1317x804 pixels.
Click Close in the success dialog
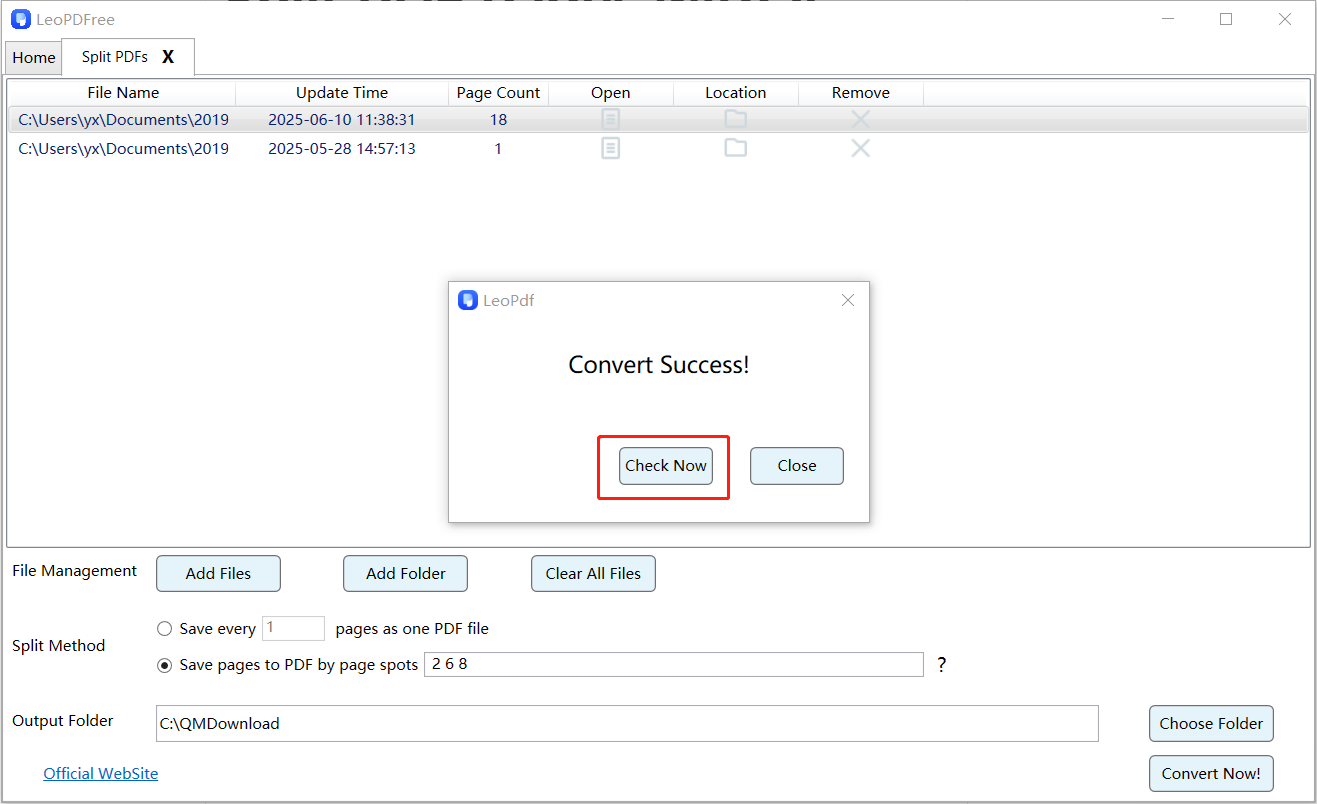(797, 466)
